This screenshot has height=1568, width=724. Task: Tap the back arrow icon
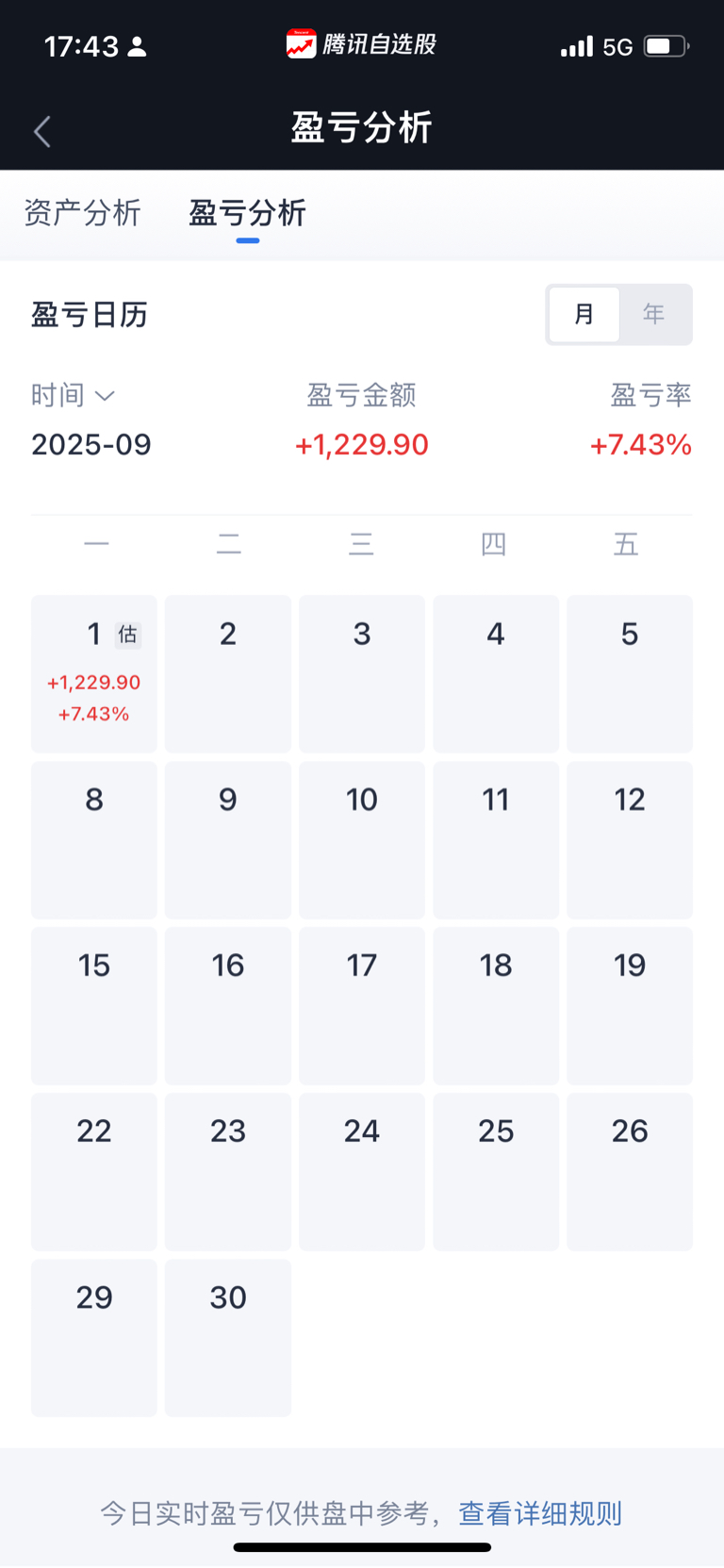[42, 131]
